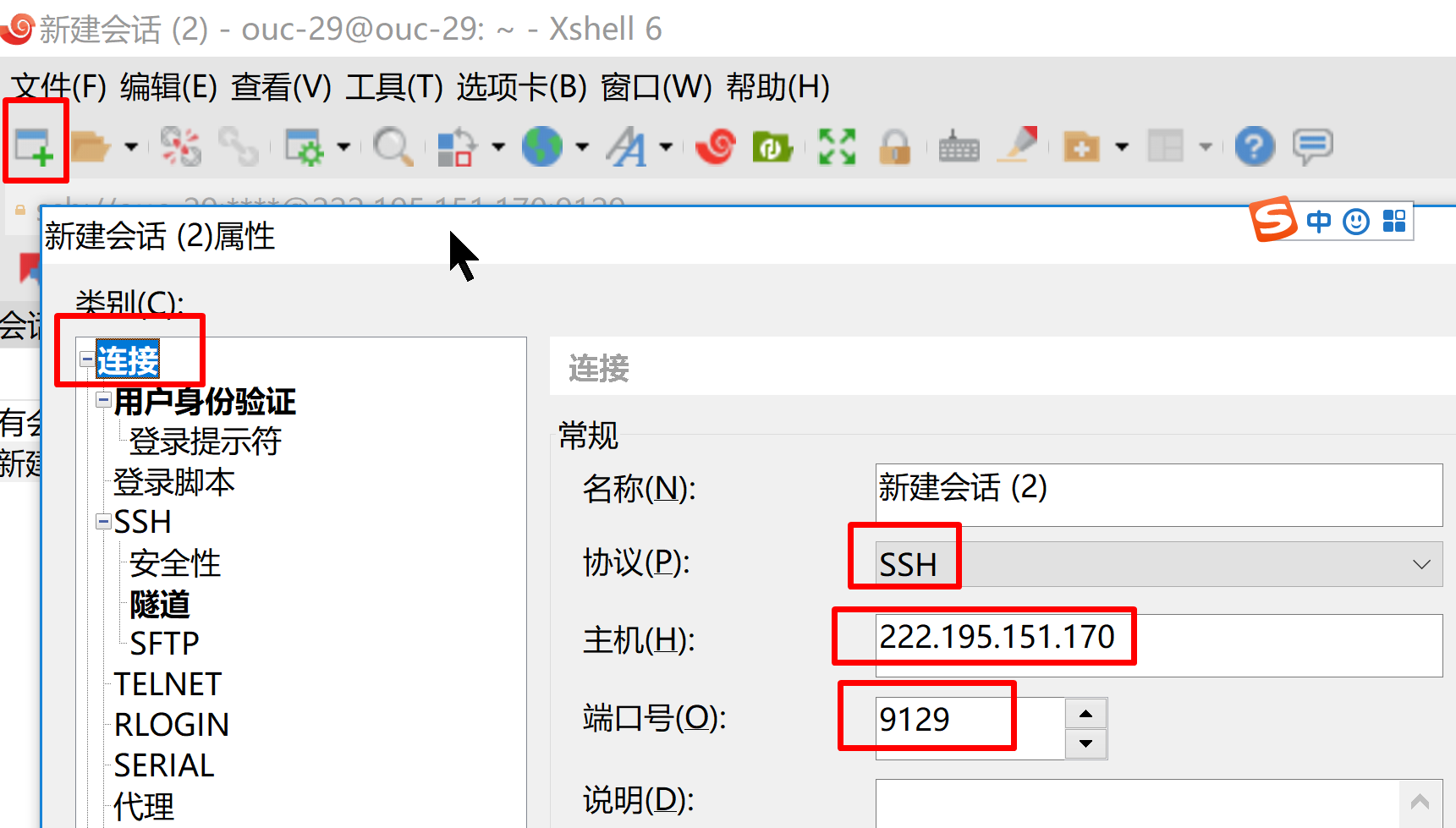Select 隧道 under SSH

pyautogui.click(x=160, y=604)
